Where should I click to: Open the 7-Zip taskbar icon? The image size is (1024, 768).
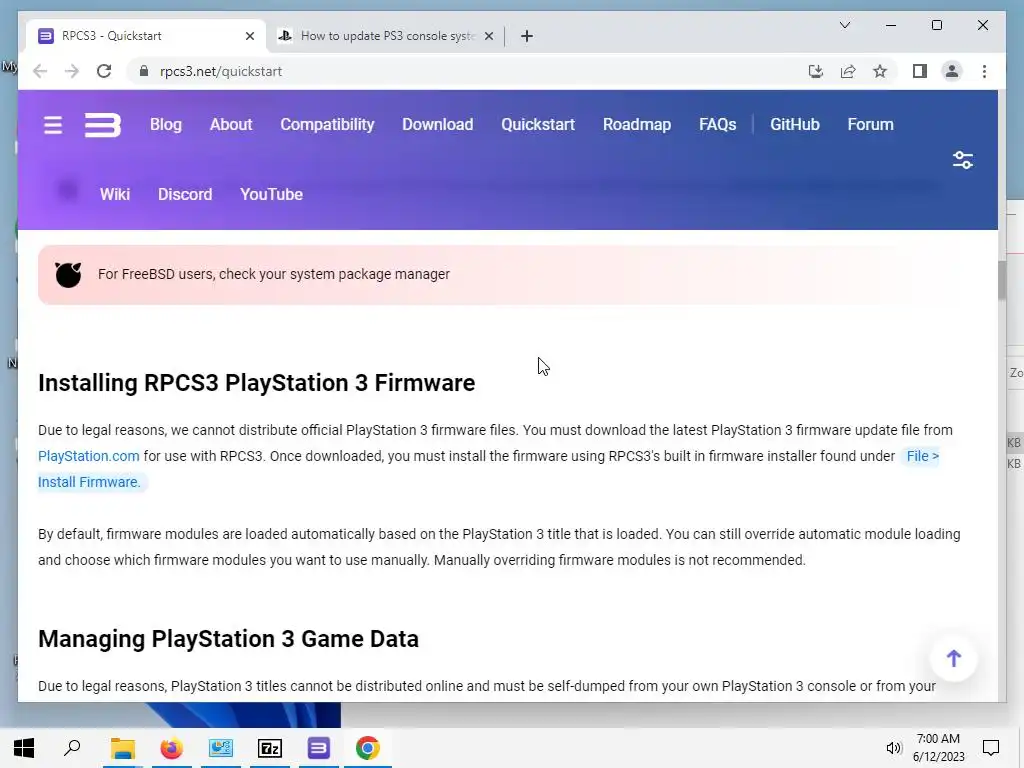click(270, 748)
